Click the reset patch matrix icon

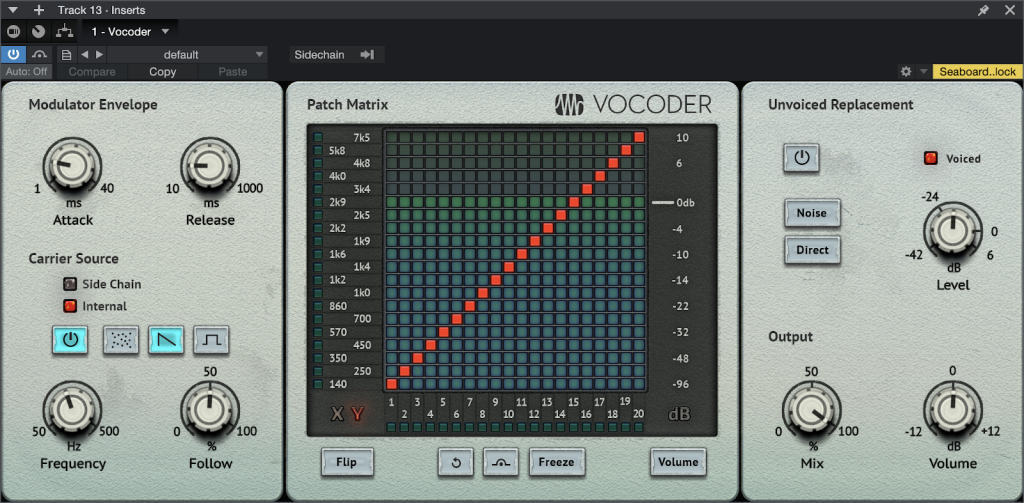point(455,462)
